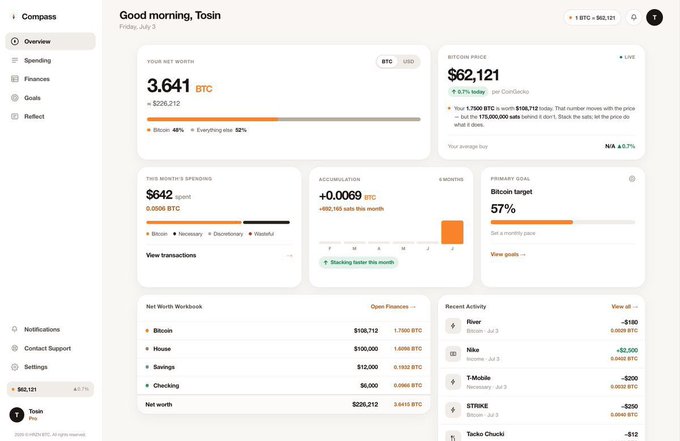Click the Stacking faster this month badge
Image resolution: width=680 pixels, height=441 pixels.
pos(358,262)
